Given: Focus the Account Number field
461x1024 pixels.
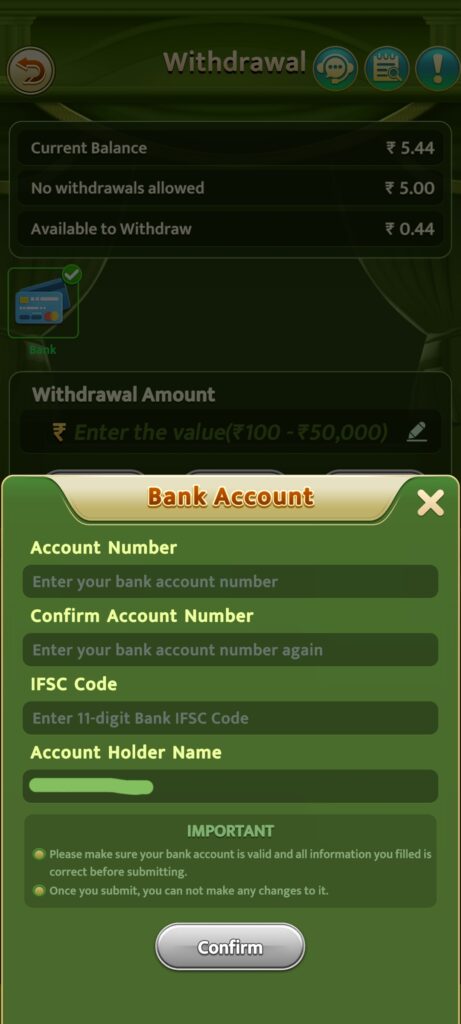Looking at the screenshot, I should click(230, 581).
